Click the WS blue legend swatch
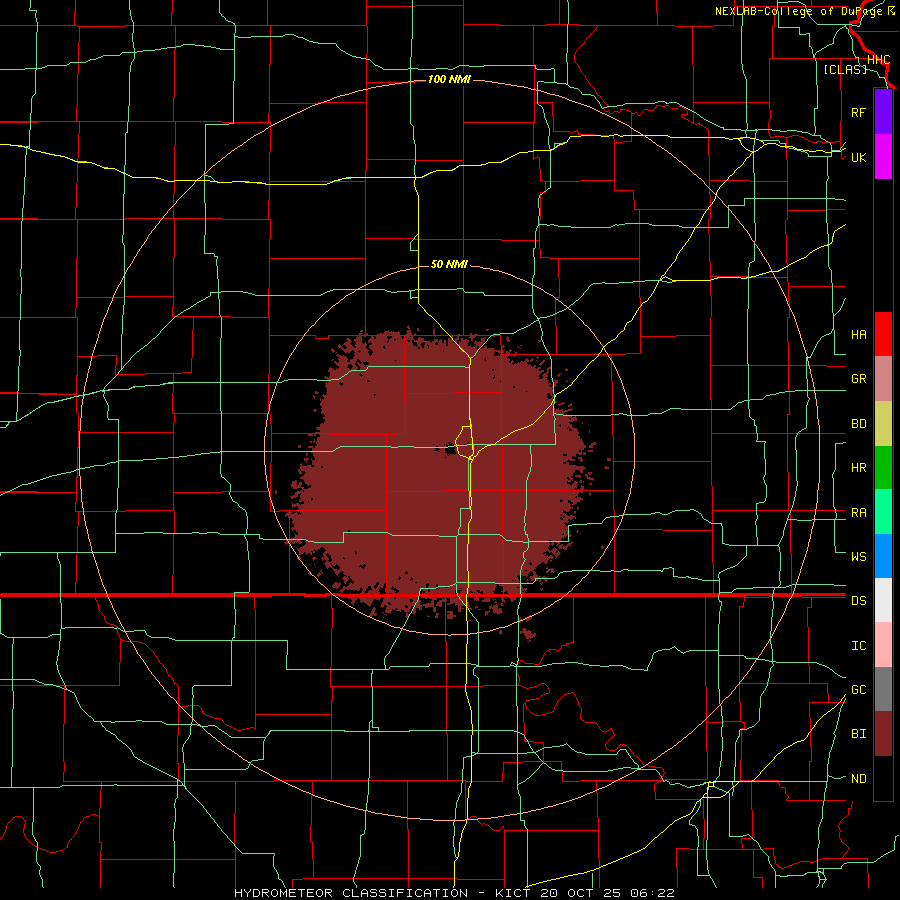The width and height of the screenshot is (900, 900). coord(883,556)
